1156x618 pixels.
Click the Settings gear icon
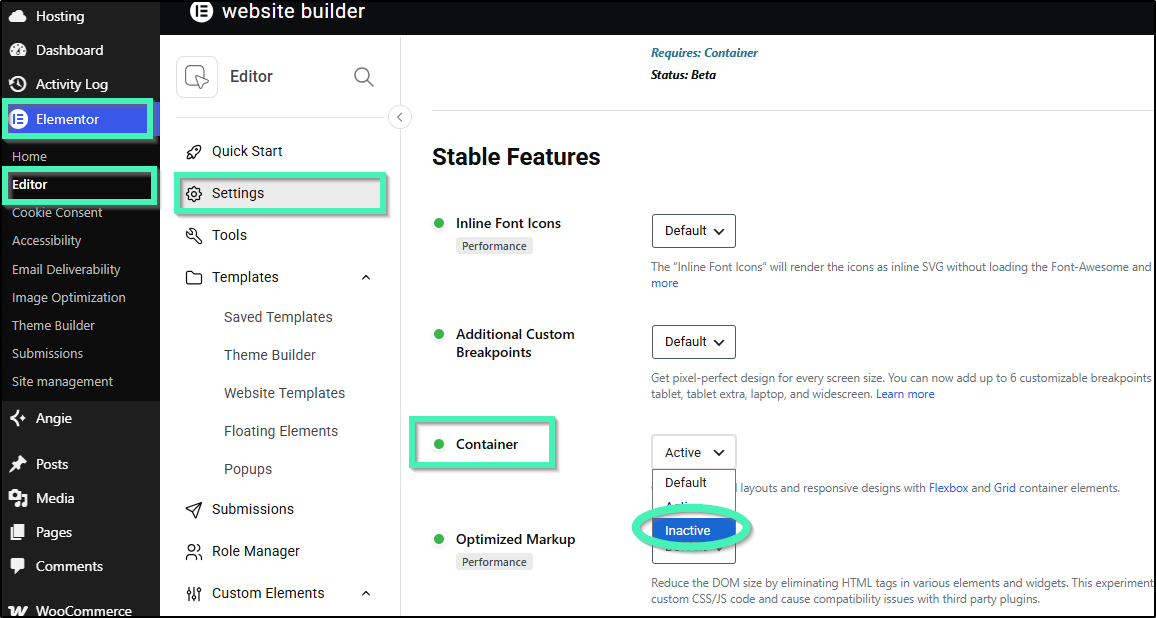tap(194, 193)
